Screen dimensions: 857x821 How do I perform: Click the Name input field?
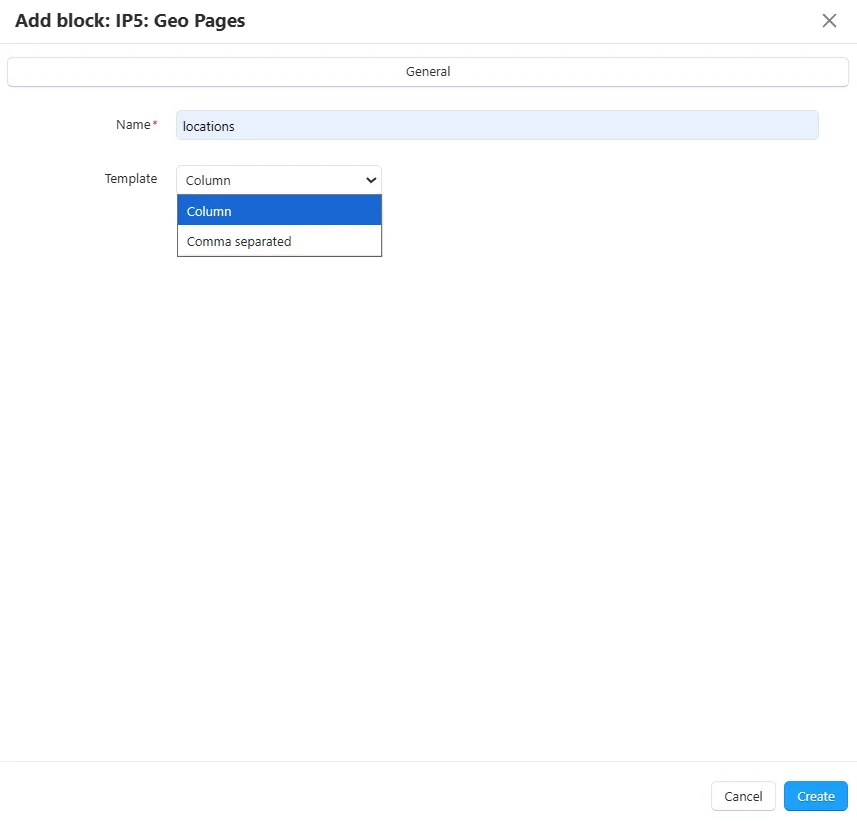[497, 125]
